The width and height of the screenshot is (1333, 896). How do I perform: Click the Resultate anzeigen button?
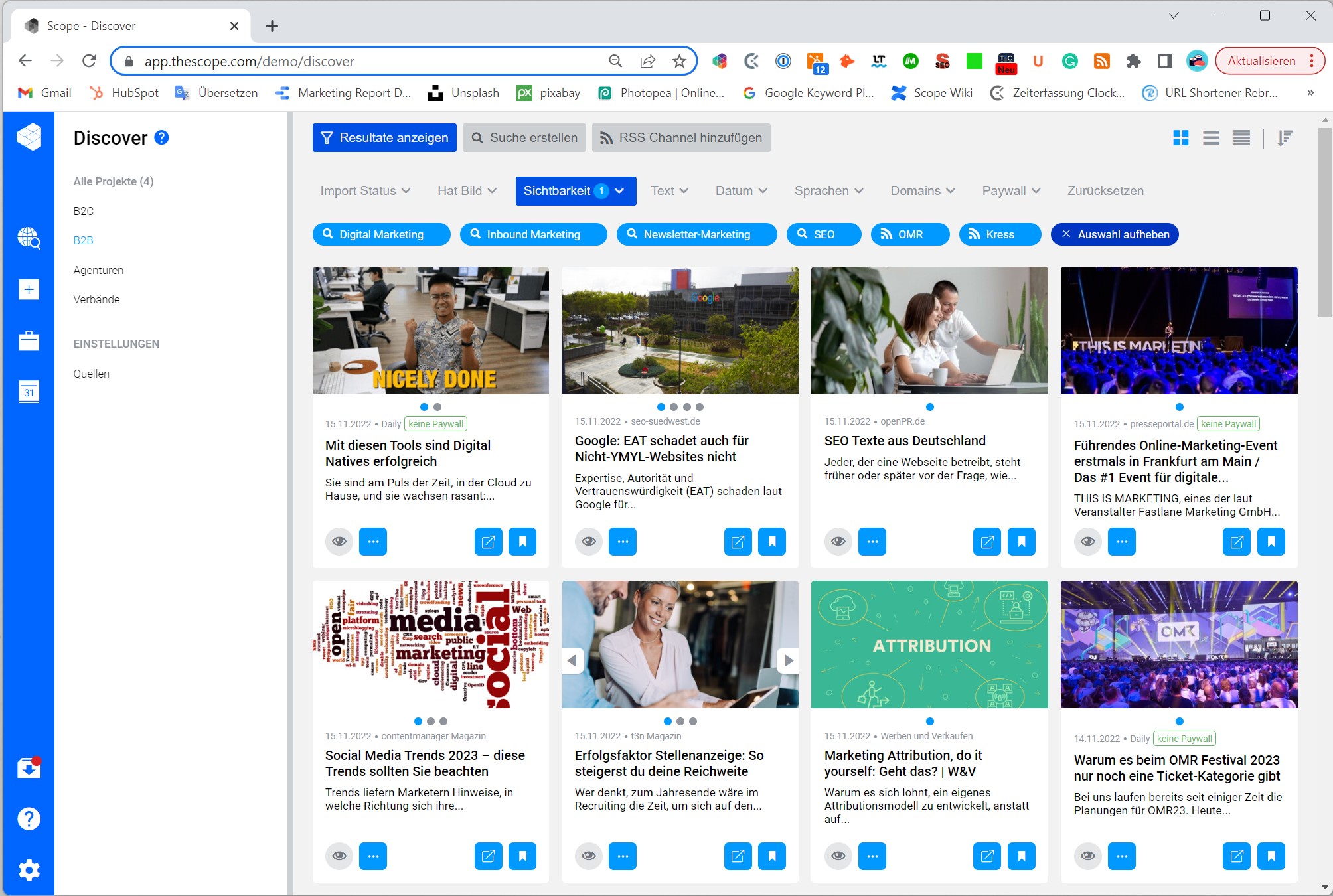[384, 138]
